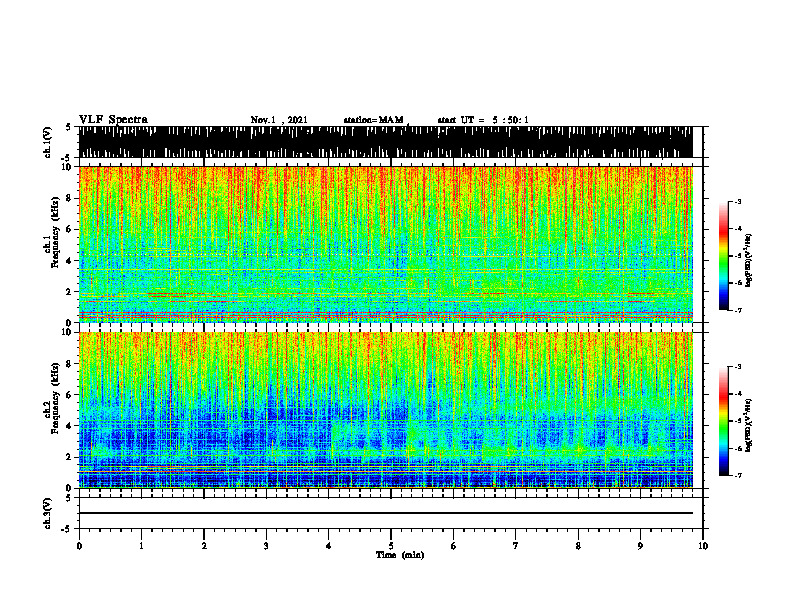Click the 'ch.1(V)' waveform axis label
The image size is (792, 612).
tap(48, 142)
